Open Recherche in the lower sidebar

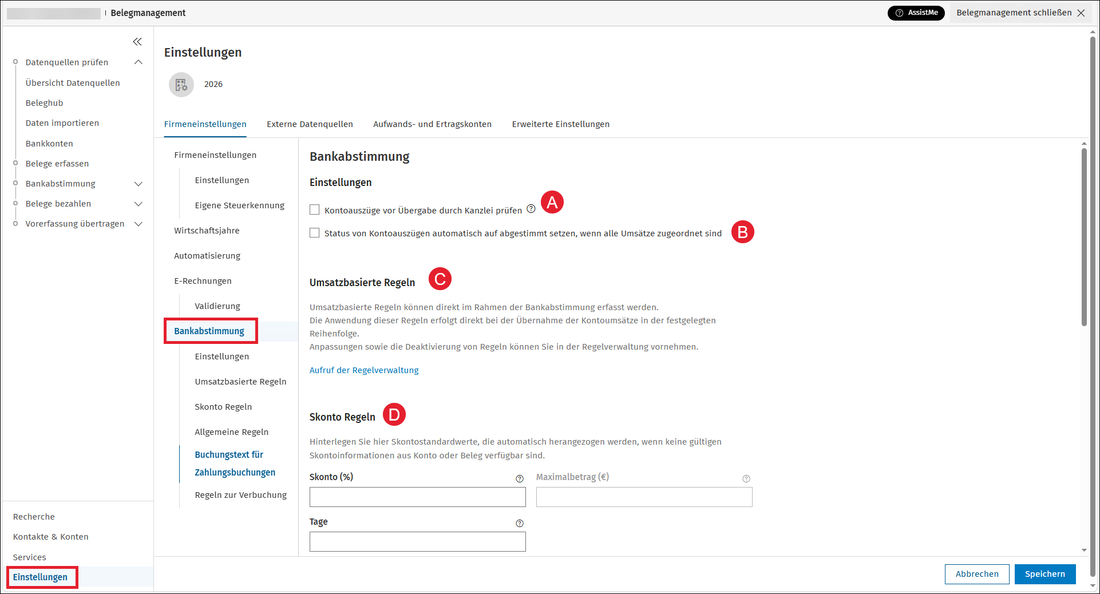tap(34, 517)
